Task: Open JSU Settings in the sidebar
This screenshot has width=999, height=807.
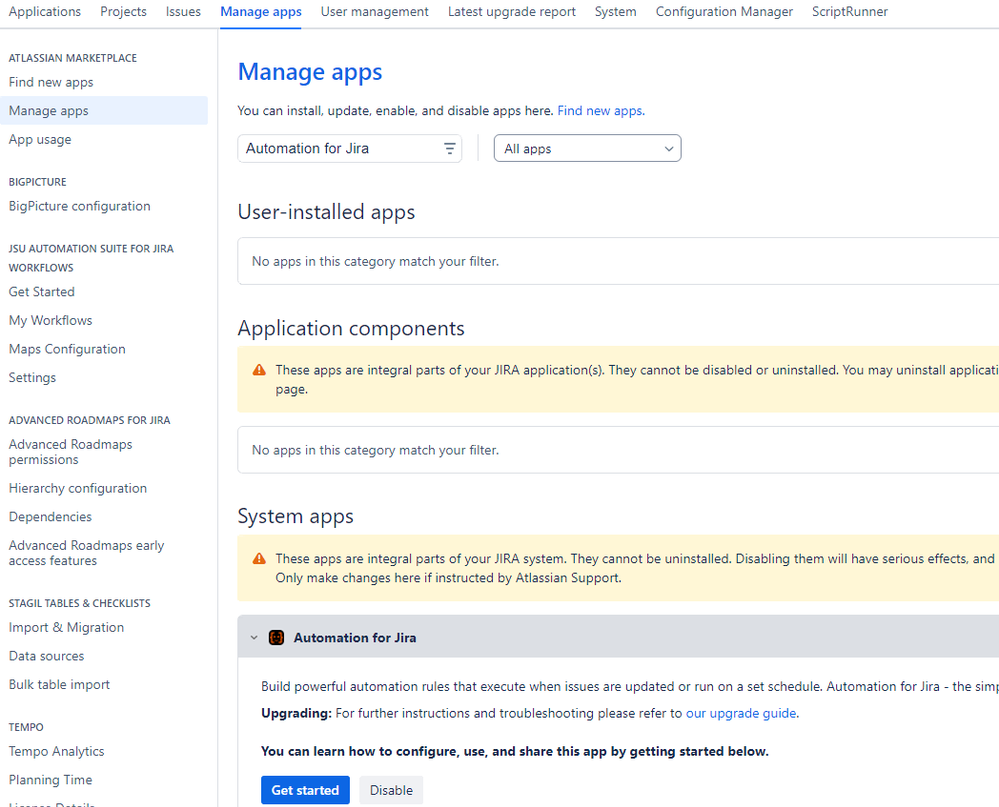Action: (x=32, y=378)
